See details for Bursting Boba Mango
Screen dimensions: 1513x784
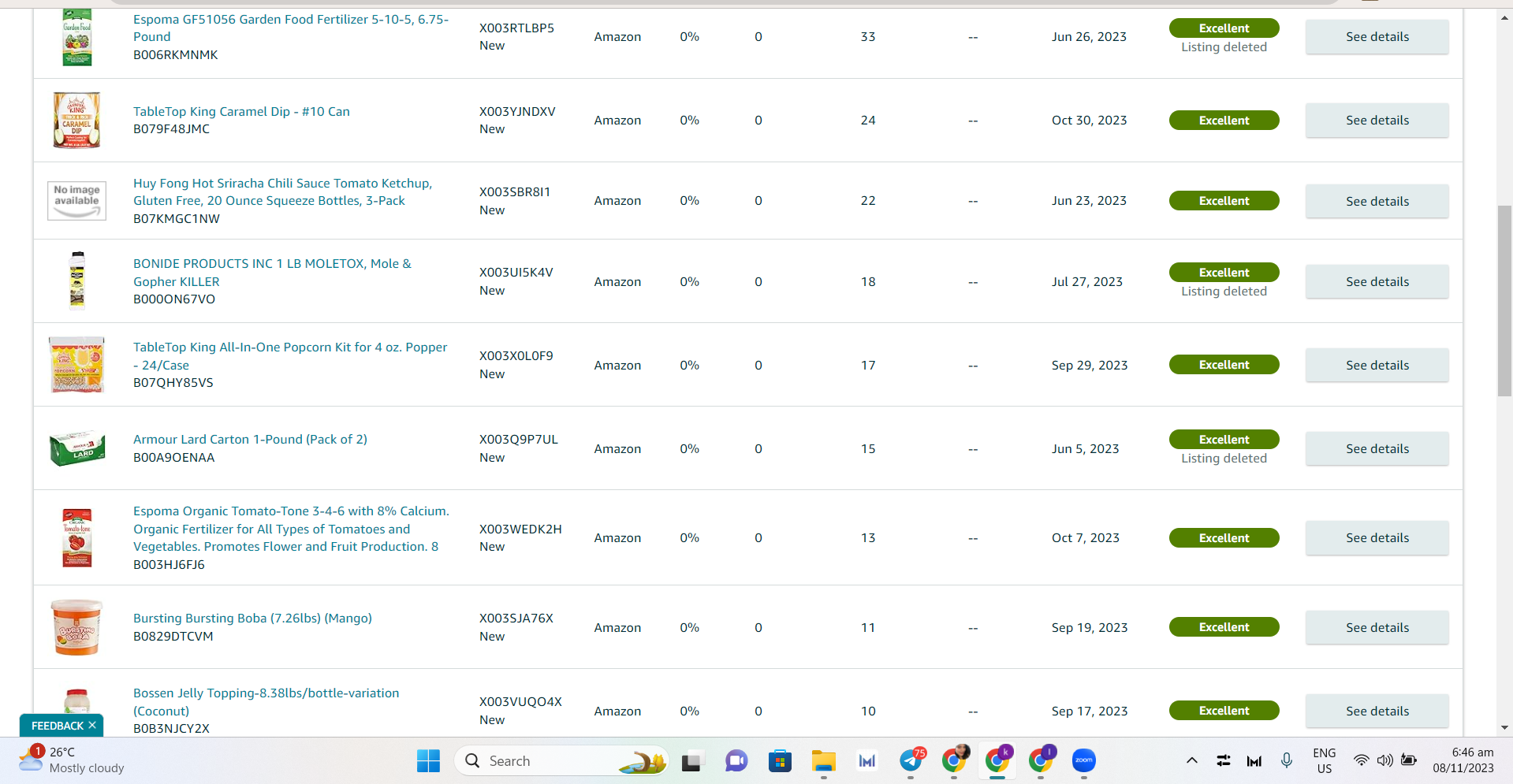tap(1377, 627)
